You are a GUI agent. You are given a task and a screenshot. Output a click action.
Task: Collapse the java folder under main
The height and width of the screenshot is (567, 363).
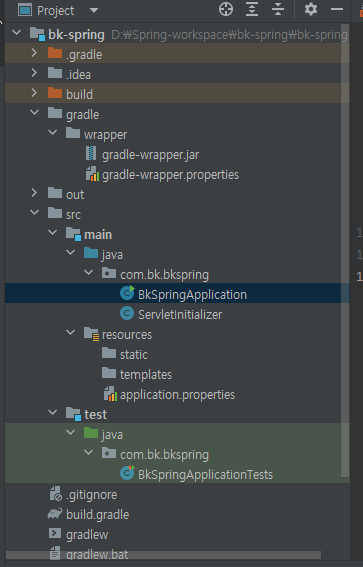[x=71, y=252]
